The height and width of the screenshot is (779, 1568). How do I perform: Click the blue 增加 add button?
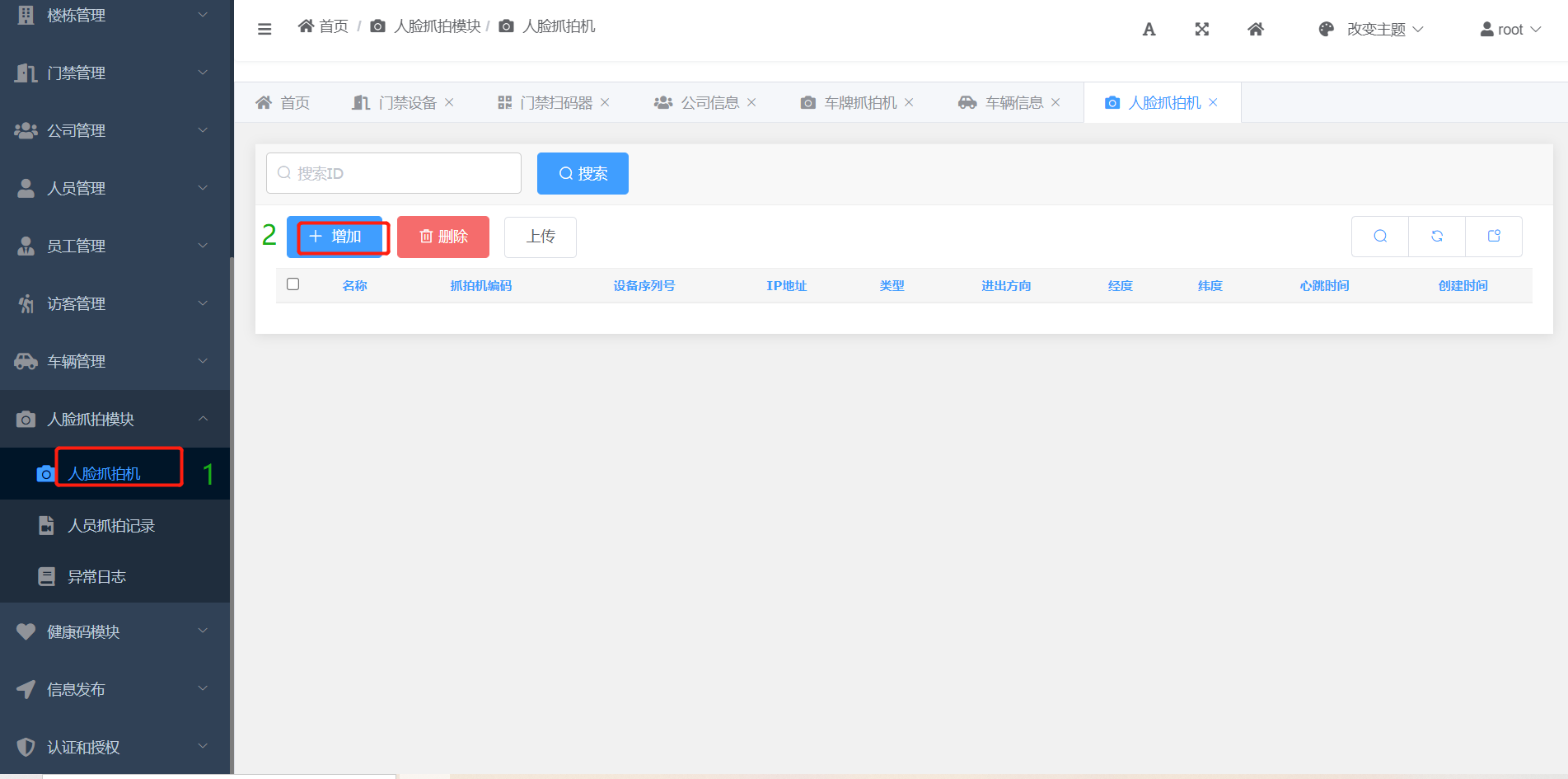pyautogui.click(x=335, y=237)
